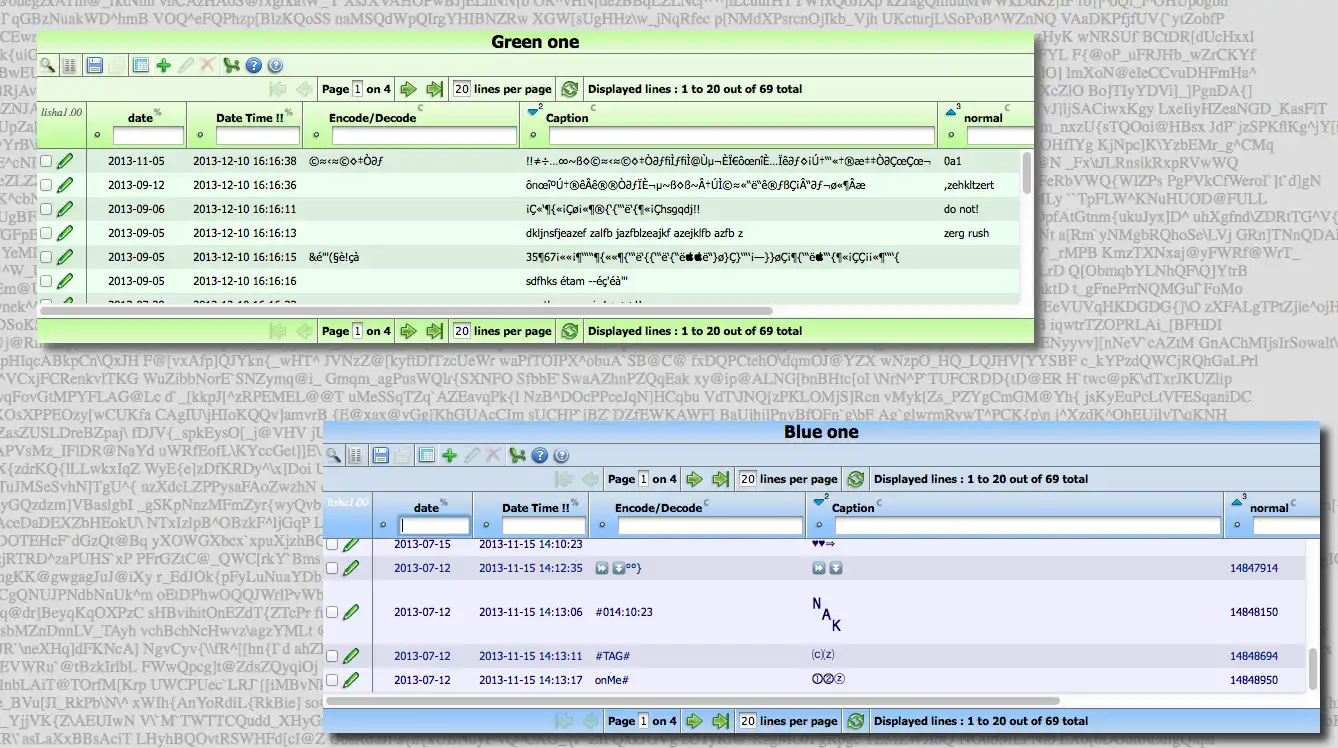Viewport: 1338px width, 748px height.
Task: Open value 14847914 in Blue one
Action: pos(1254,568)
